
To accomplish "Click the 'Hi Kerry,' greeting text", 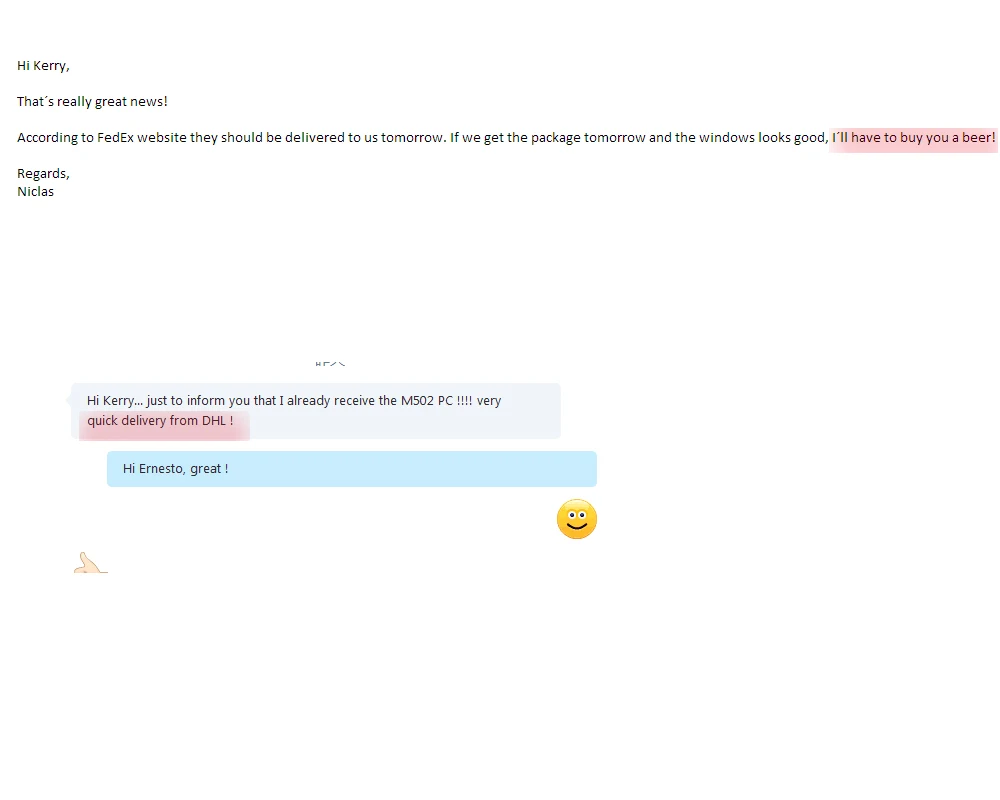I will pos(43,66).
